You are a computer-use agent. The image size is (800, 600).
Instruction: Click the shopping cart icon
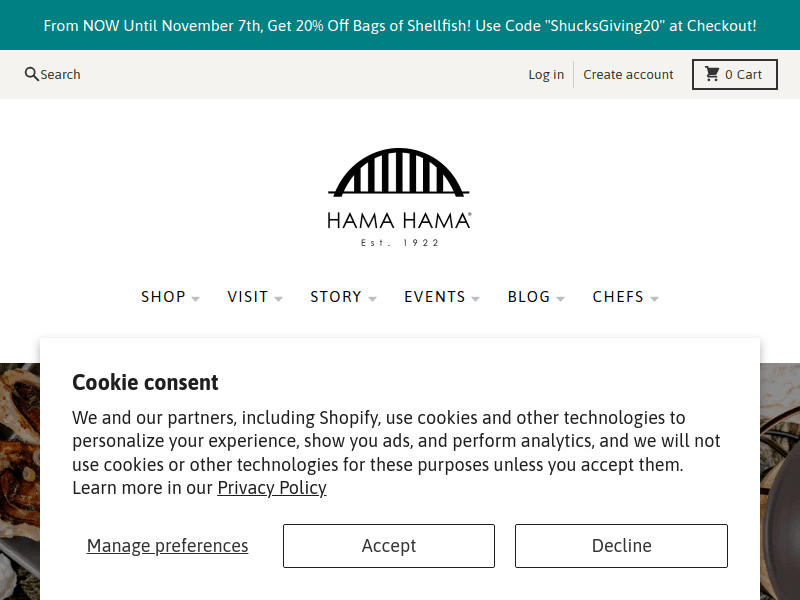click(x=712, y=74)
